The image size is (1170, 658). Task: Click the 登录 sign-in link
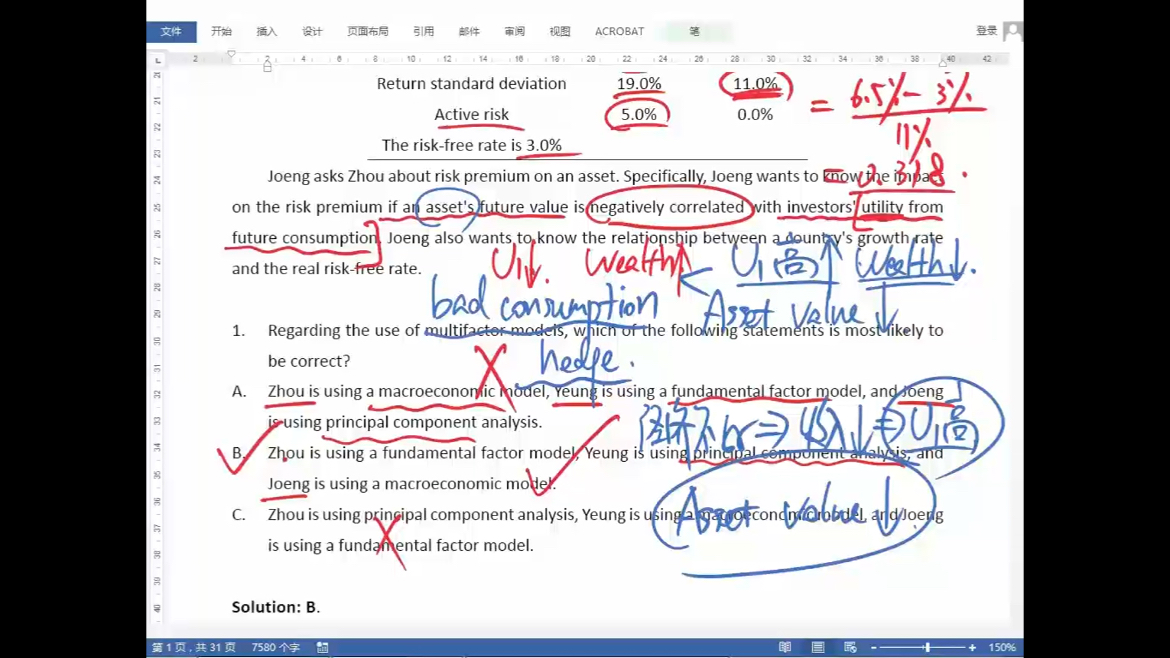986,31
